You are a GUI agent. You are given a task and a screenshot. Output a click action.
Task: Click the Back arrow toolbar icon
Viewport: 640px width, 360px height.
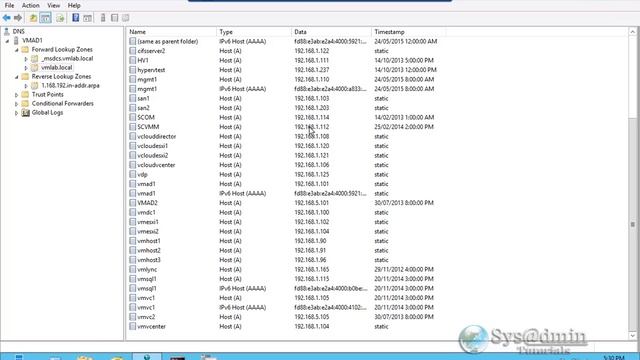pos(7,18)
